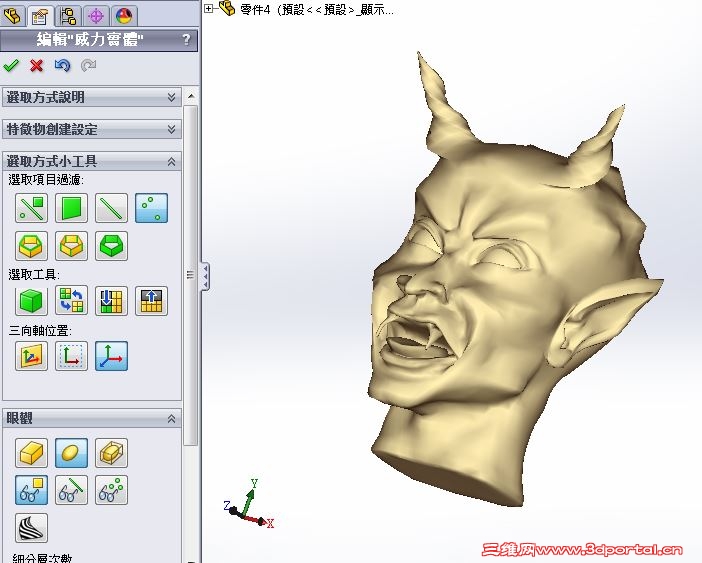Image resolution: width=702 pixels, height=563 pixels.
Task: Select the box with cage display icon
Action: tap(111, 452)
